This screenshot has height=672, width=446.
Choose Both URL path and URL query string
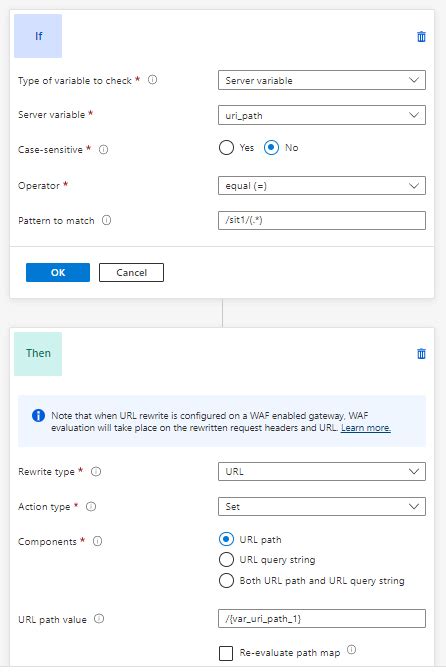coord(226,581)
